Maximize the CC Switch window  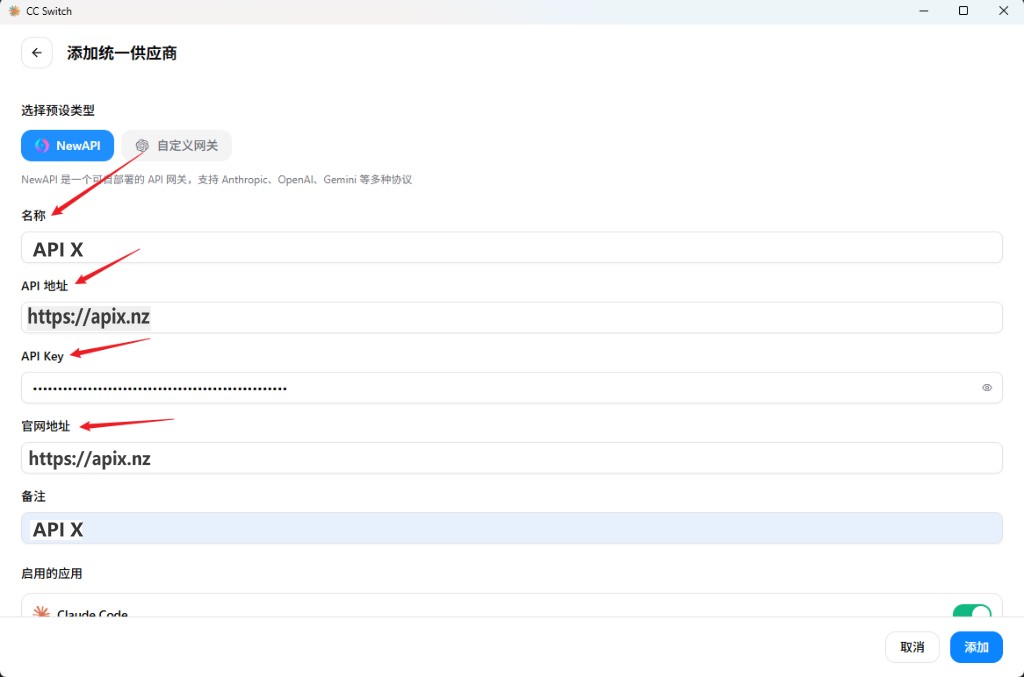[x=963, y=11]
